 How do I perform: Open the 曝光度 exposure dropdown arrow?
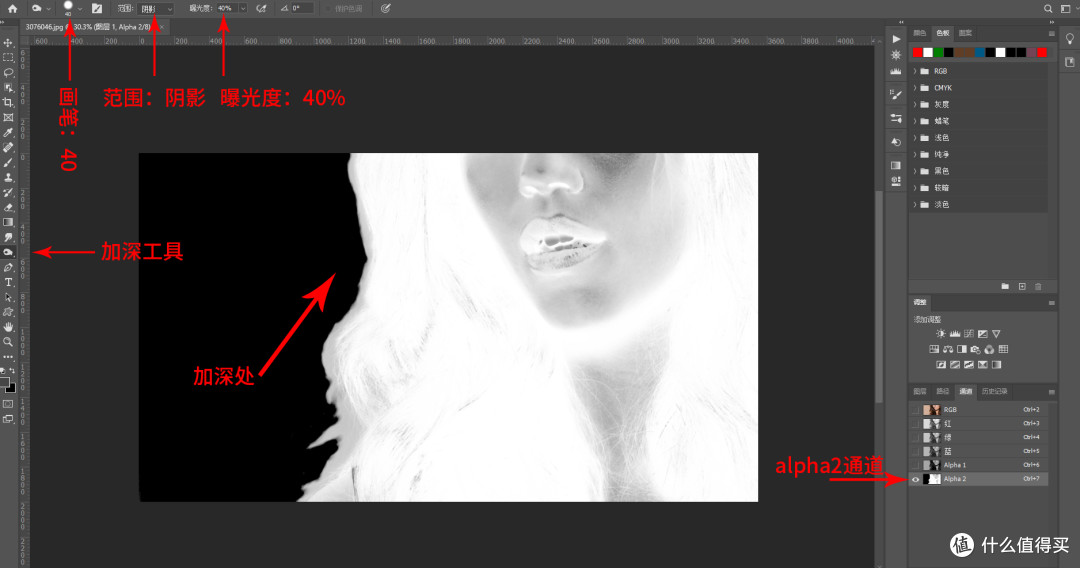(x=243, y=8)
